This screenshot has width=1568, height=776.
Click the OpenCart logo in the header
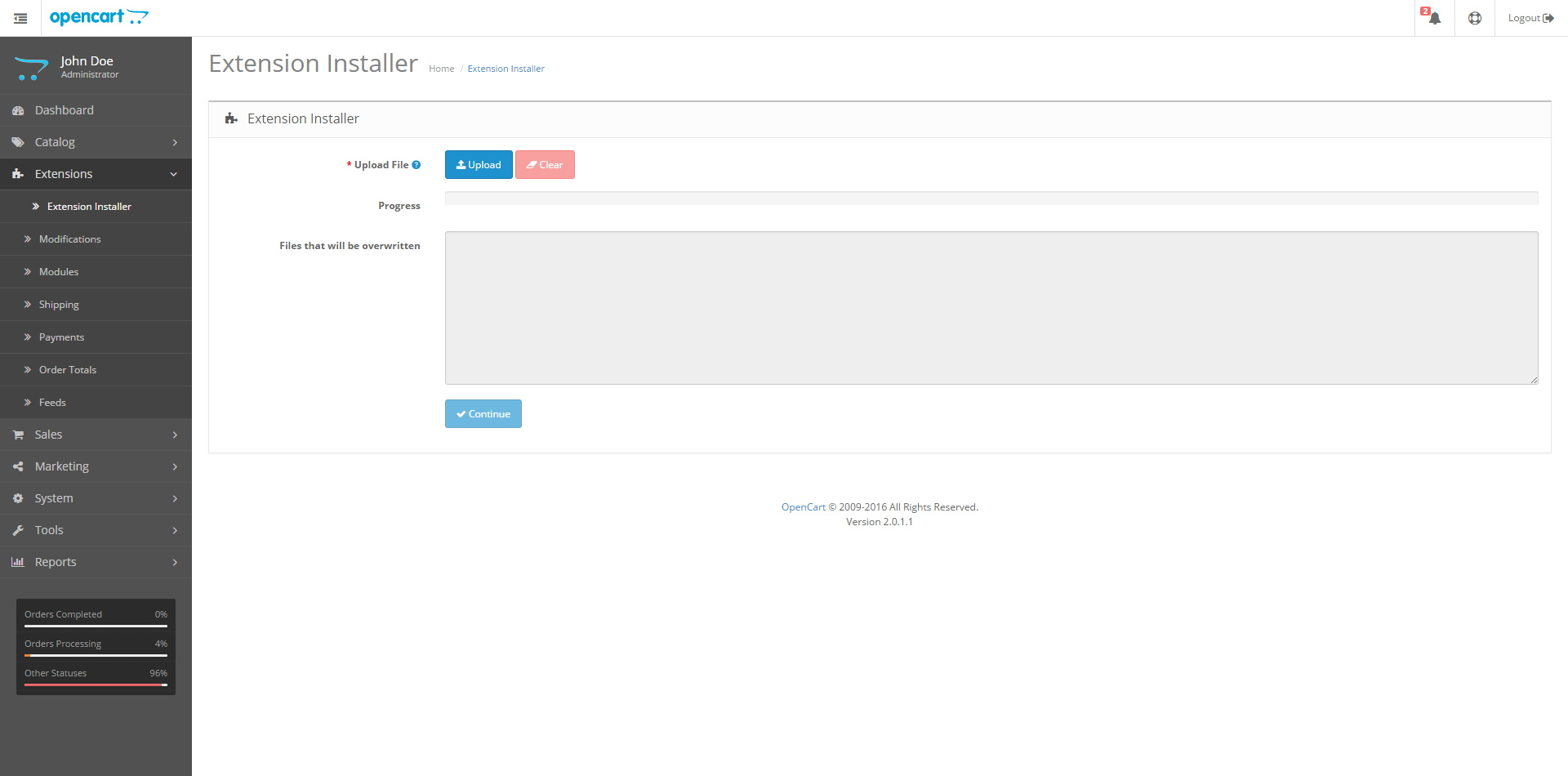(x=99, y=17)
